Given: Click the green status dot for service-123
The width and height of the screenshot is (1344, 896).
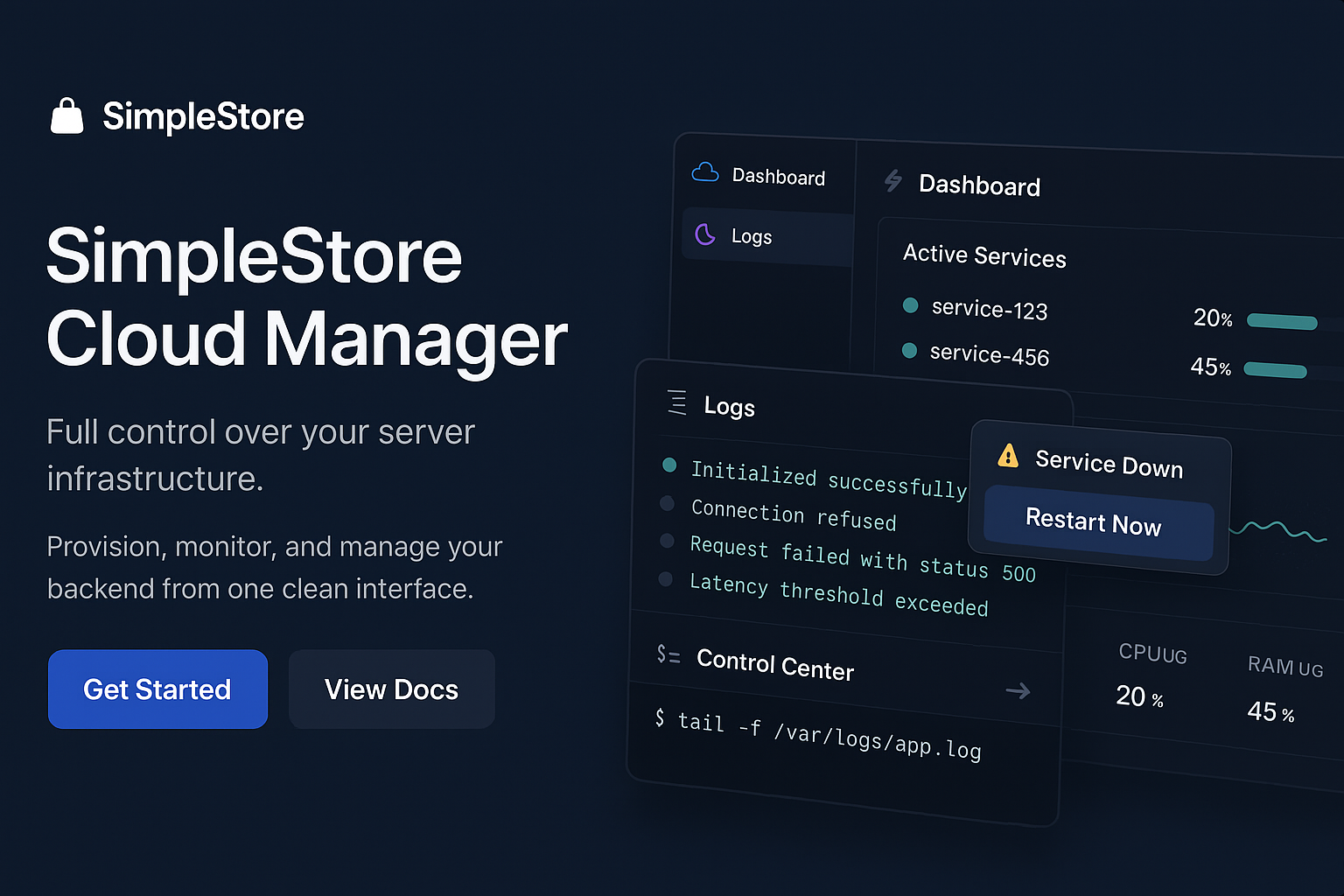Looking at the screenshot, I should pyautogui.click(x=910, y=305).
